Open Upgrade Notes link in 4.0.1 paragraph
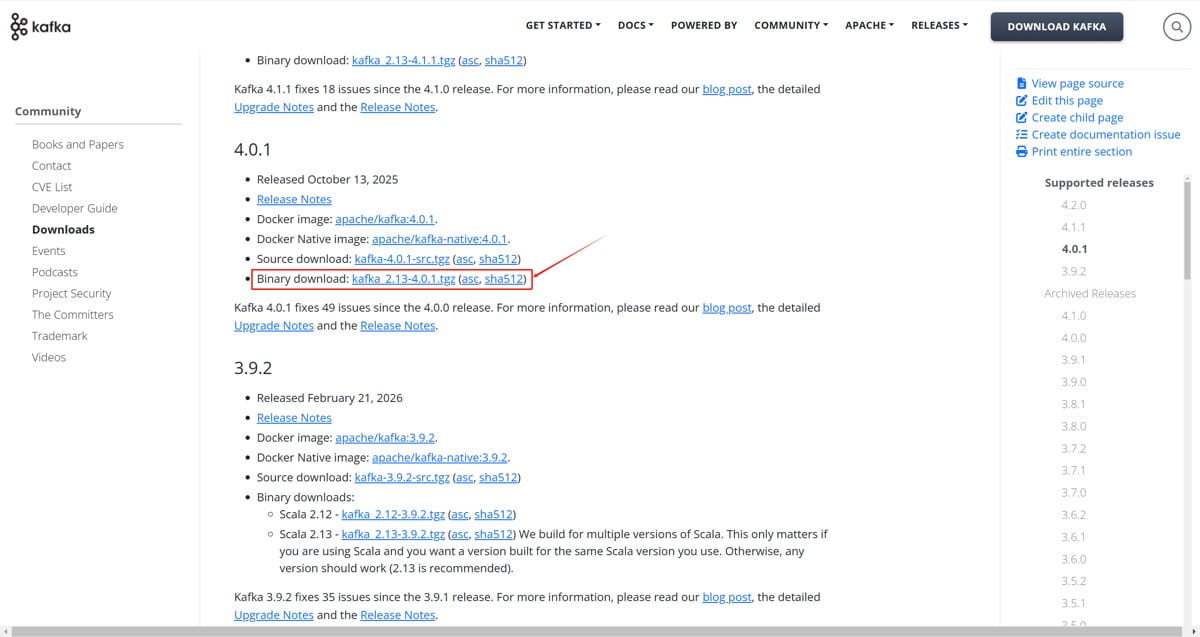The height and width of the screenshot is (637, 1200). pyautogui.click(x=274, y=326)
